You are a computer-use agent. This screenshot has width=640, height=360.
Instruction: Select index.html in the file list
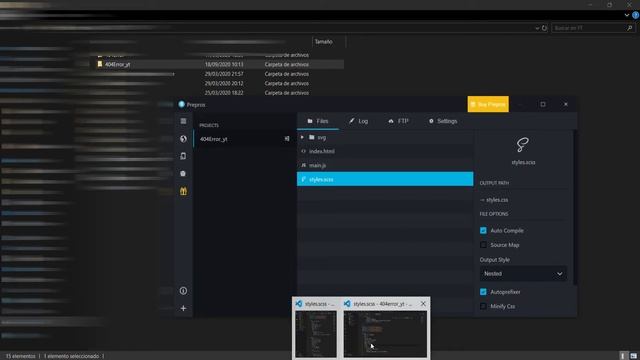(385, 151)
